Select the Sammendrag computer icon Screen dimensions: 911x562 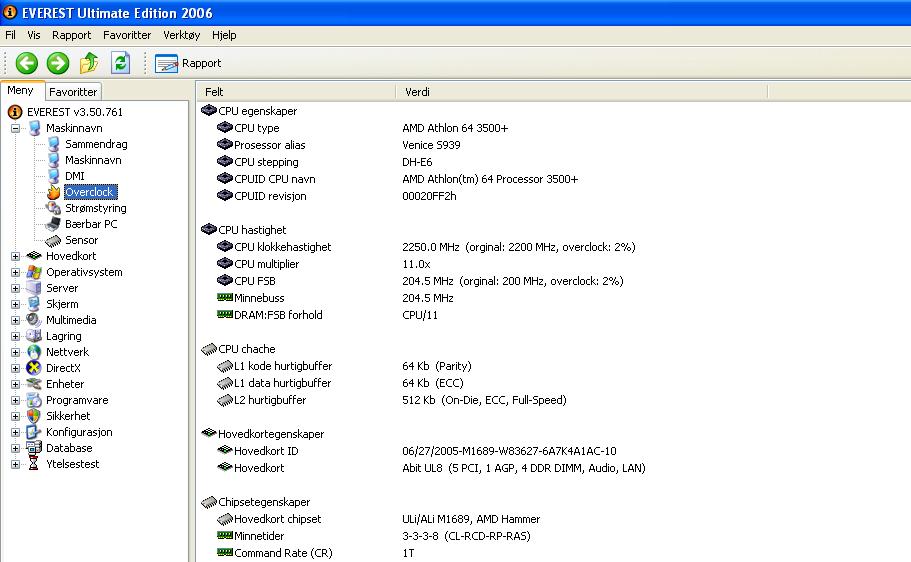tap(53, 144)
